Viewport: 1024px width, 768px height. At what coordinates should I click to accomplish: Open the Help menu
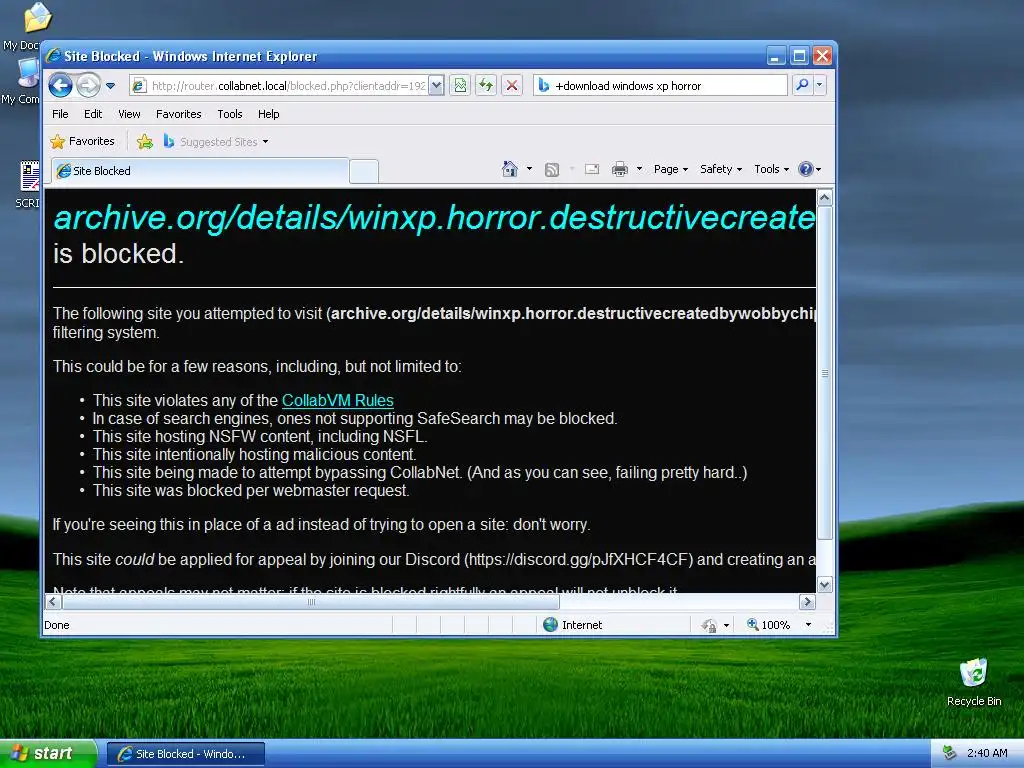tap(268, 114)
